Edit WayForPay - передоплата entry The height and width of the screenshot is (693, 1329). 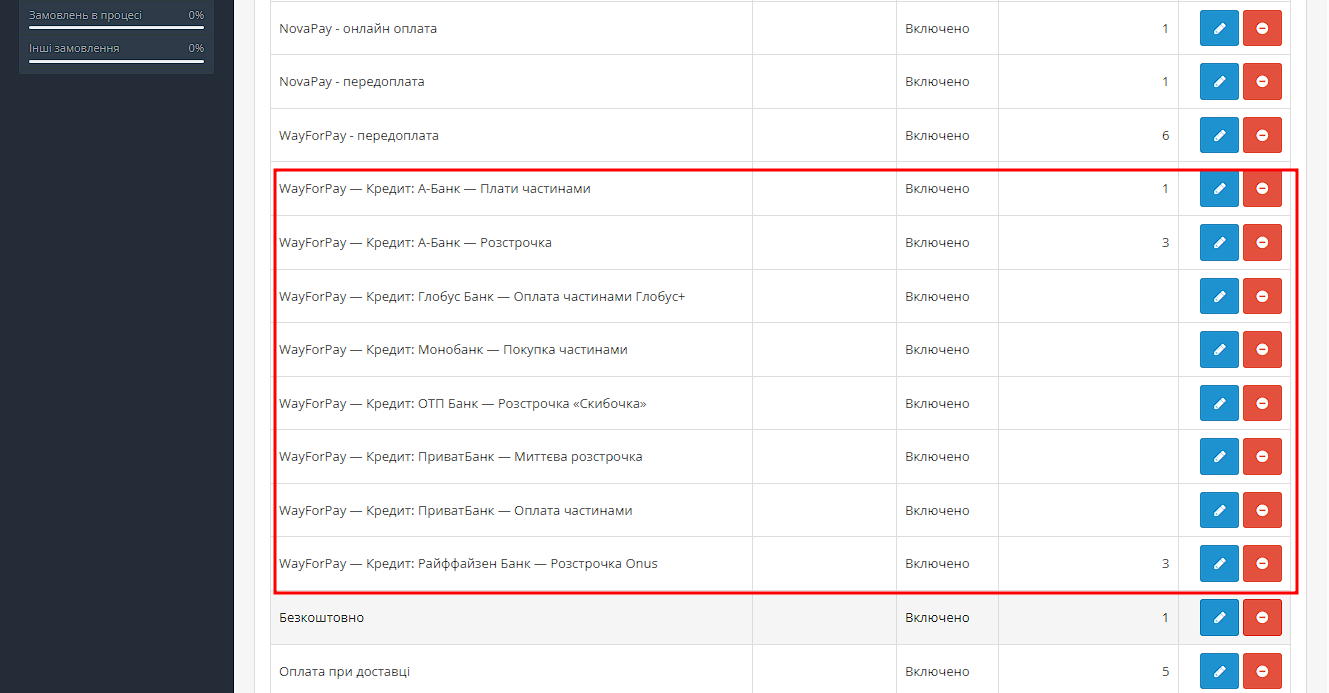(x=1219, y=135)
